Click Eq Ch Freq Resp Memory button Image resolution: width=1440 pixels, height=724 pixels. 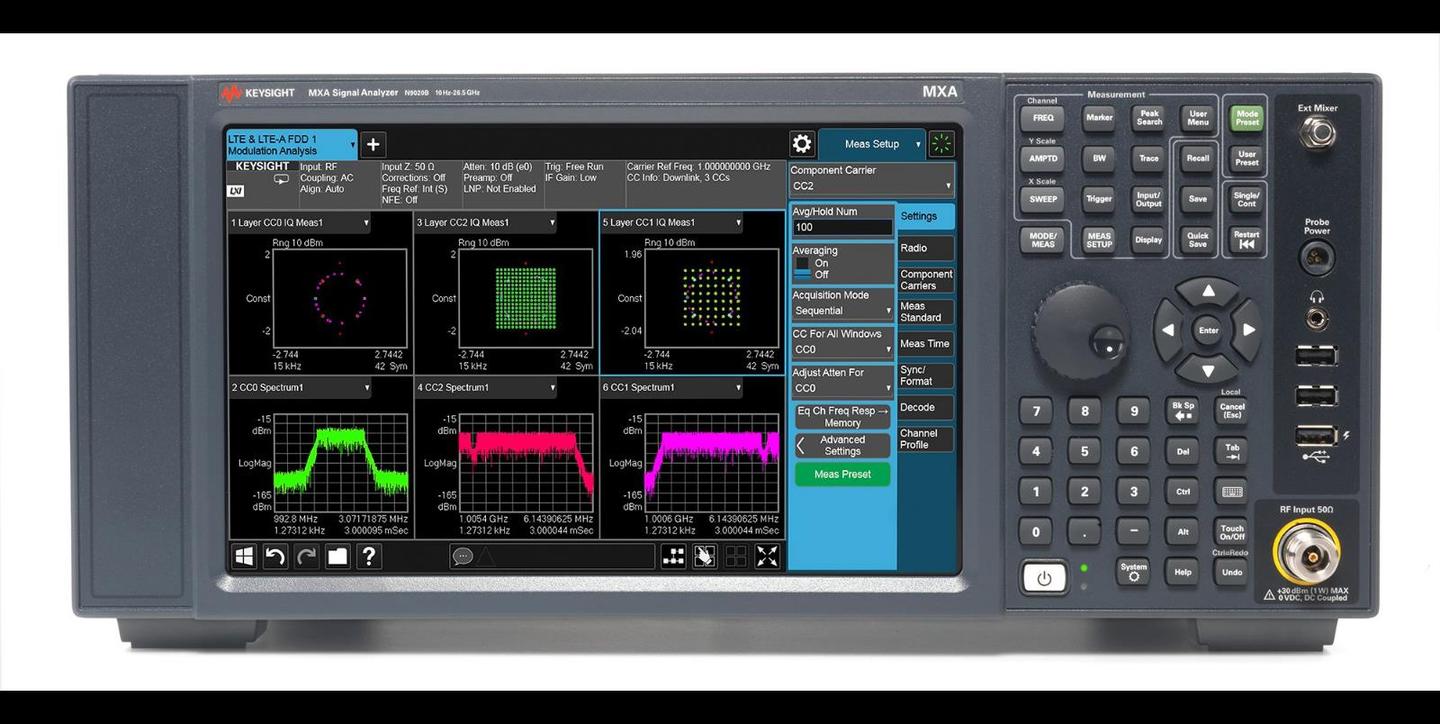[841, 416]
